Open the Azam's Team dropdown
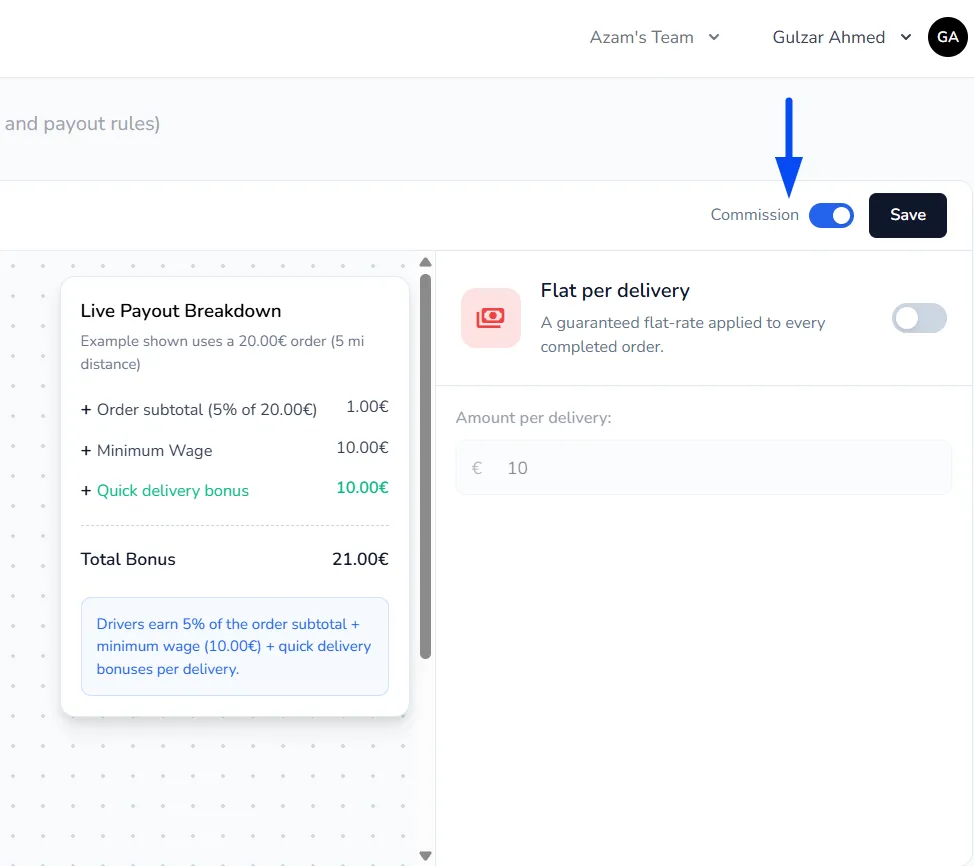This screenshot has width=974, height=866. tap(655, 37)
